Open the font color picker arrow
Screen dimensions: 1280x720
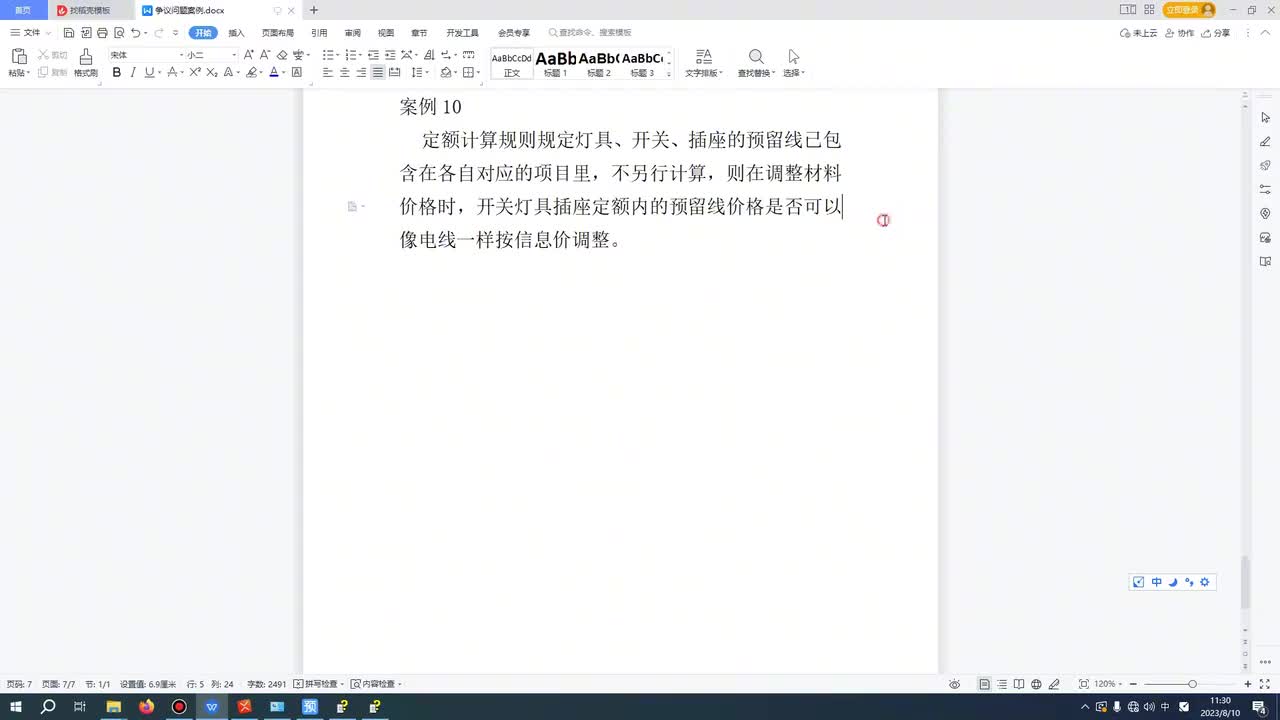pyautogui.click(x=283, y=73)
